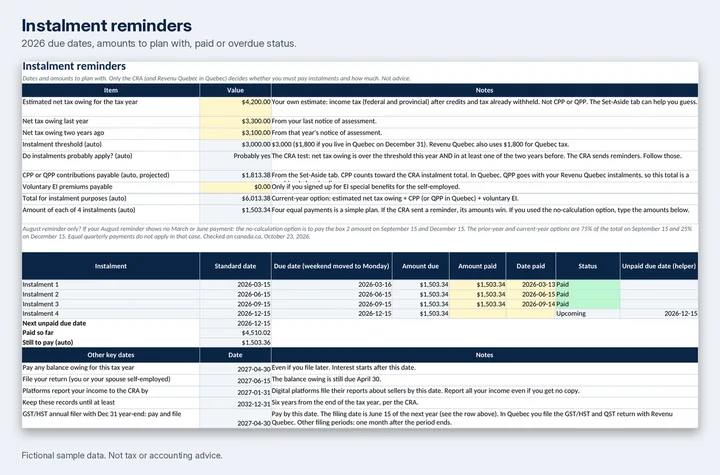
Task: Click the 'Amount of each of 4 instalments (auto)' label
Action: point(79,210)
